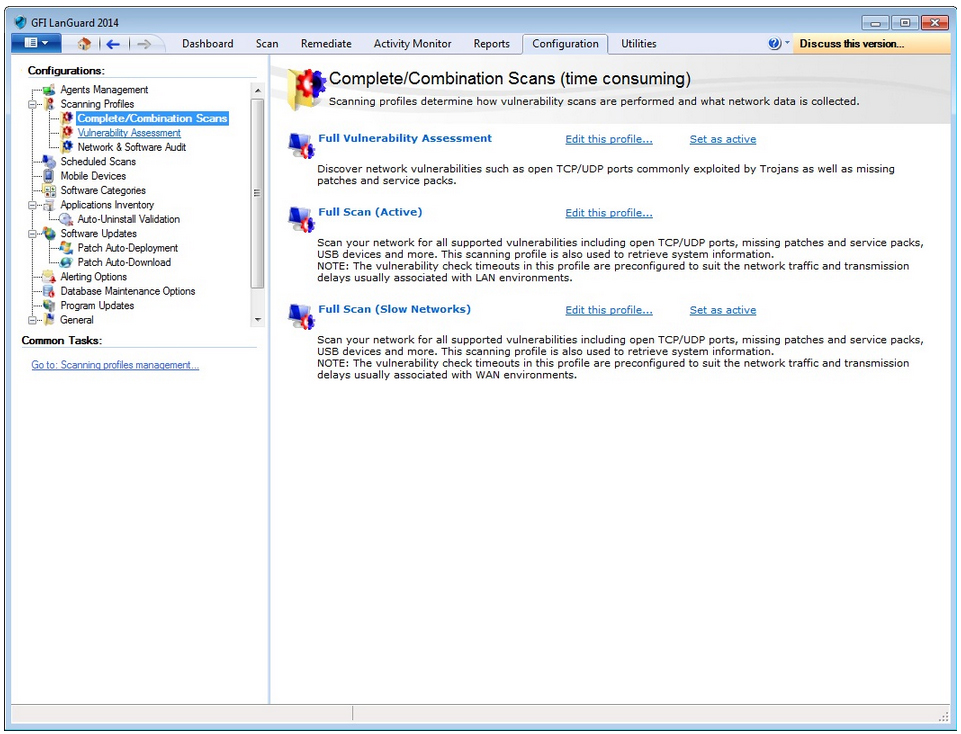
Task: Click the Applications Inventory icon
Action: point(49,205)
